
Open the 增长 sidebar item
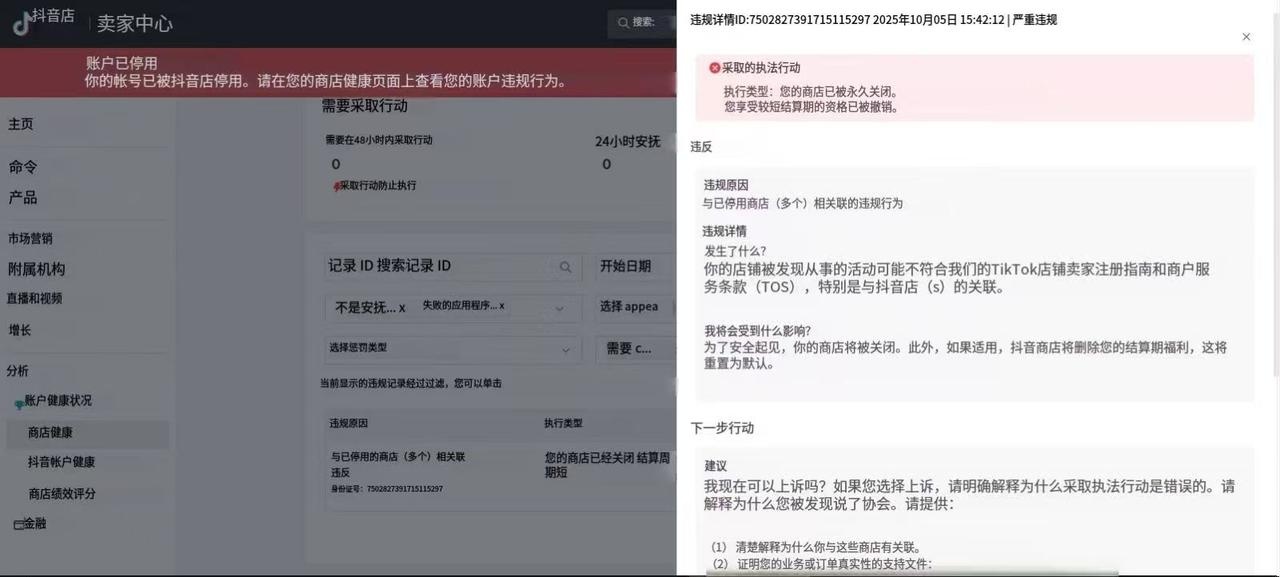20,330
